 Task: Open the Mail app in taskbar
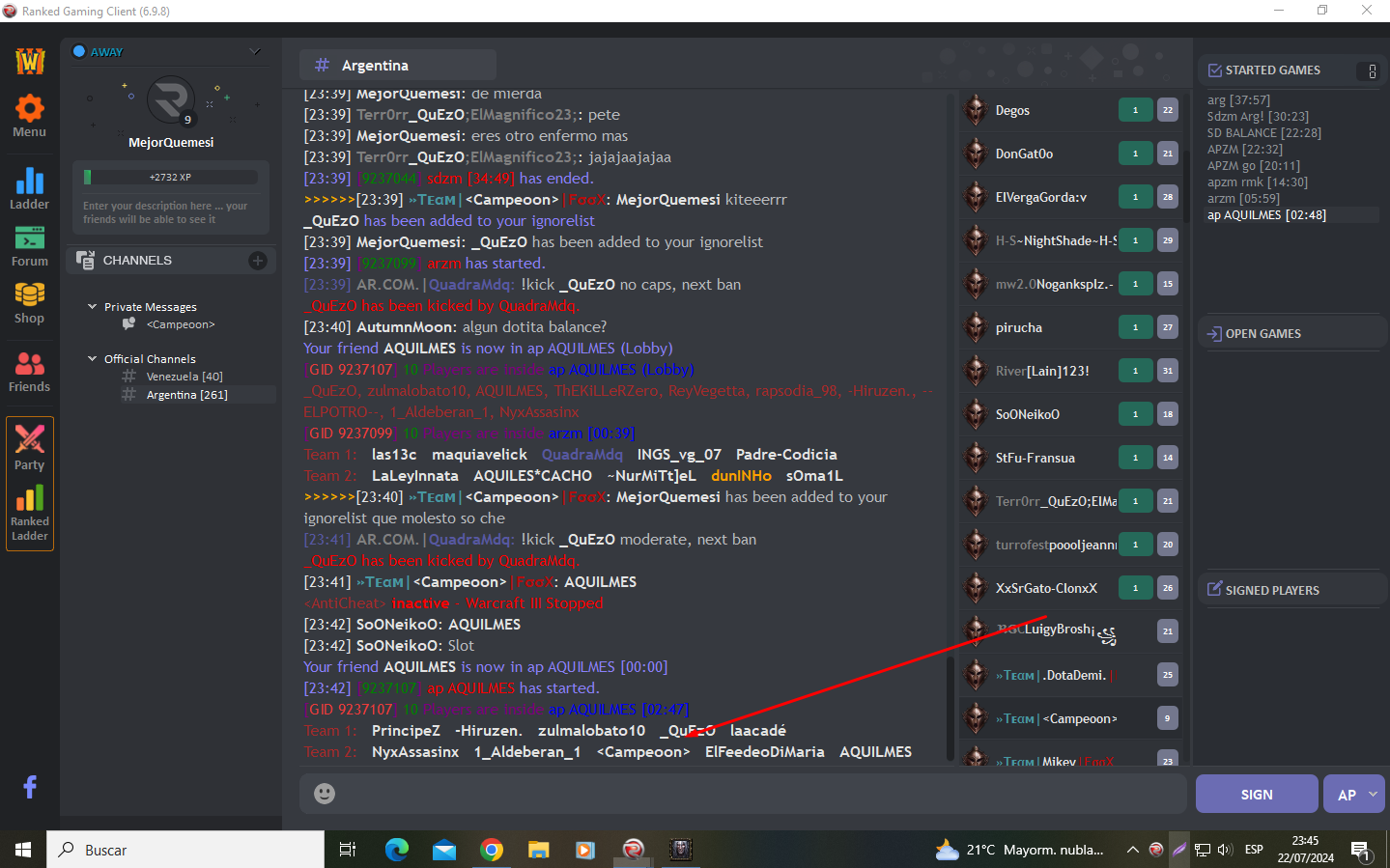pos(444,850)
